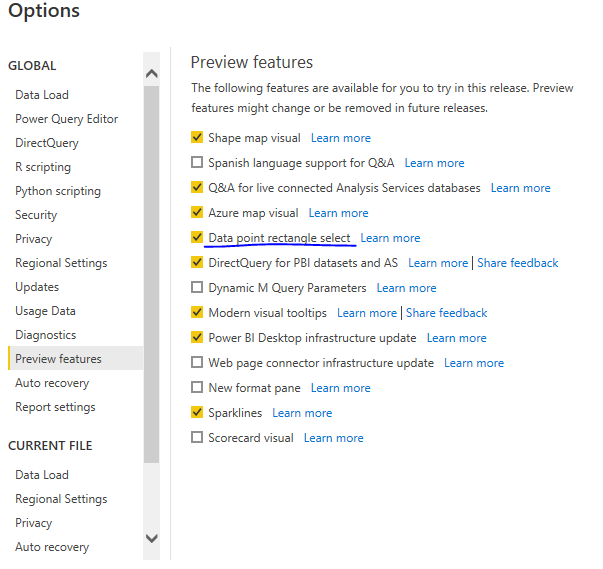Open Learn more for Azure map visual
The image size is (603, 569).
(x=338, y=213)
